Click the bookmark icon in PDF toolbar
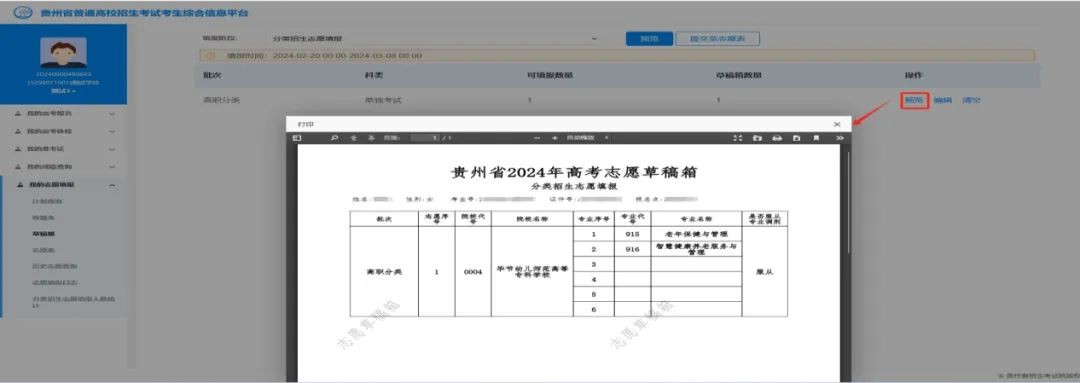The image size is (1080, 383). click(x=816, y=138)
